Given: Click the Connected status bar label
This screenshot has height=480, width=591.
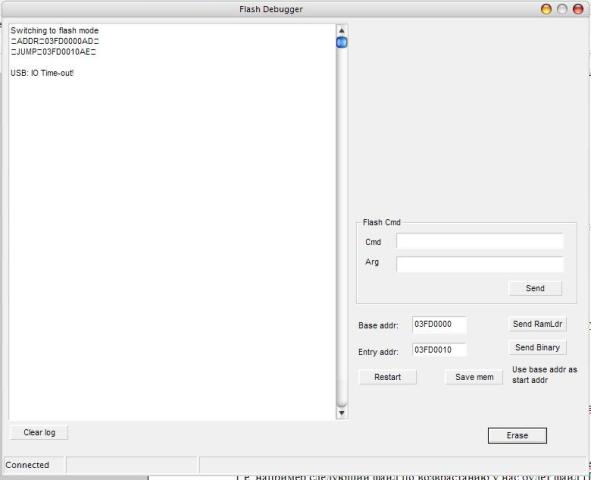Looking at the screenshot, I should [x=27, y=465].
